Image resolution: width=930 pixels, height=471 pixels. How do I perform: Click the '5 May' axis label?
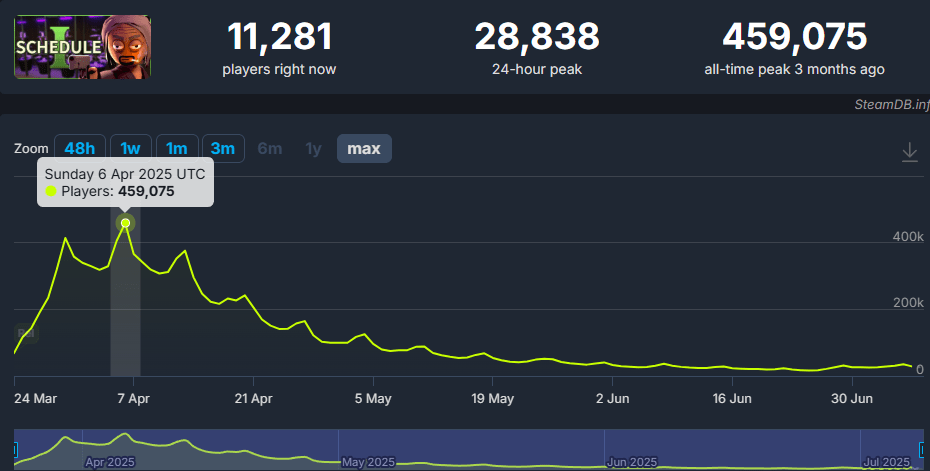pyautogui.click(x=373, y=399)
